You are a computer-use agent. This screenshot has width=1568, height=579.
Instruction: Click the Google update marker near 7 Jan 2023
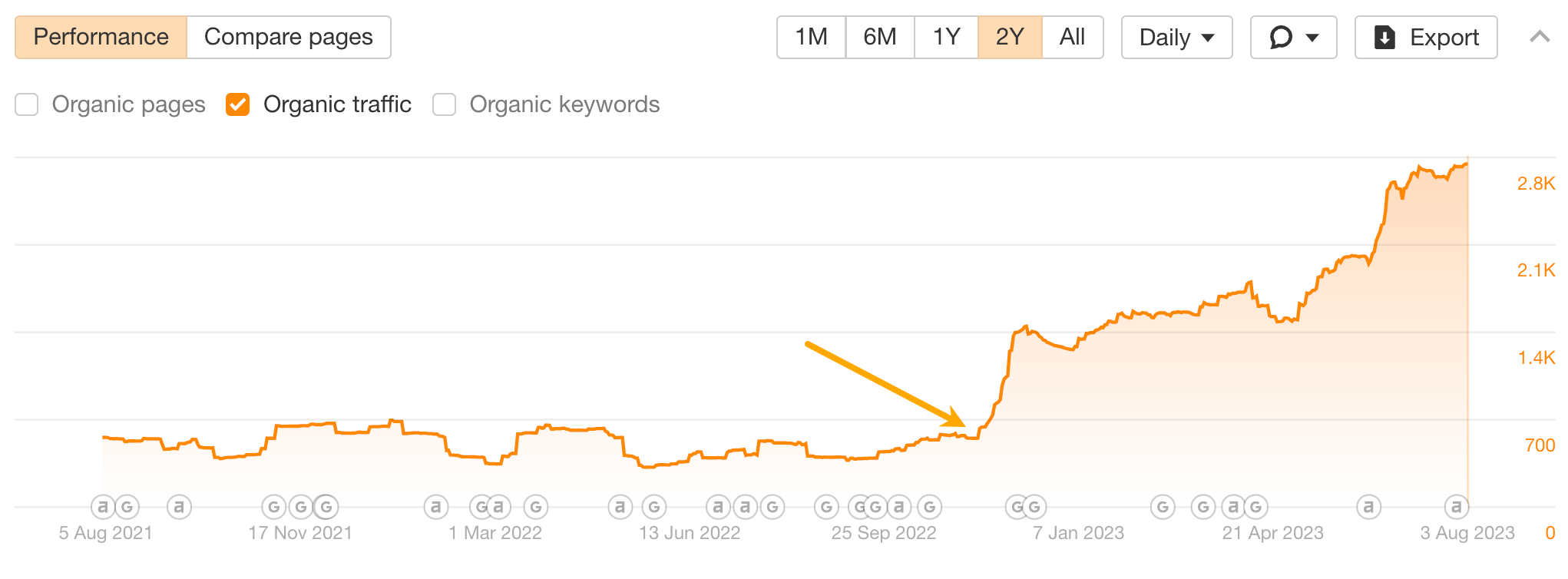point(1034,507)
